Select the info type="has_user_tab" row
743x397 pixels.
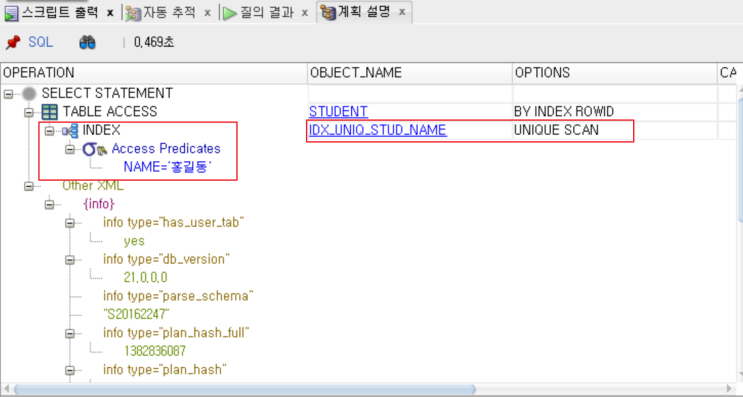pyautogui.click(x=173, y=222)
